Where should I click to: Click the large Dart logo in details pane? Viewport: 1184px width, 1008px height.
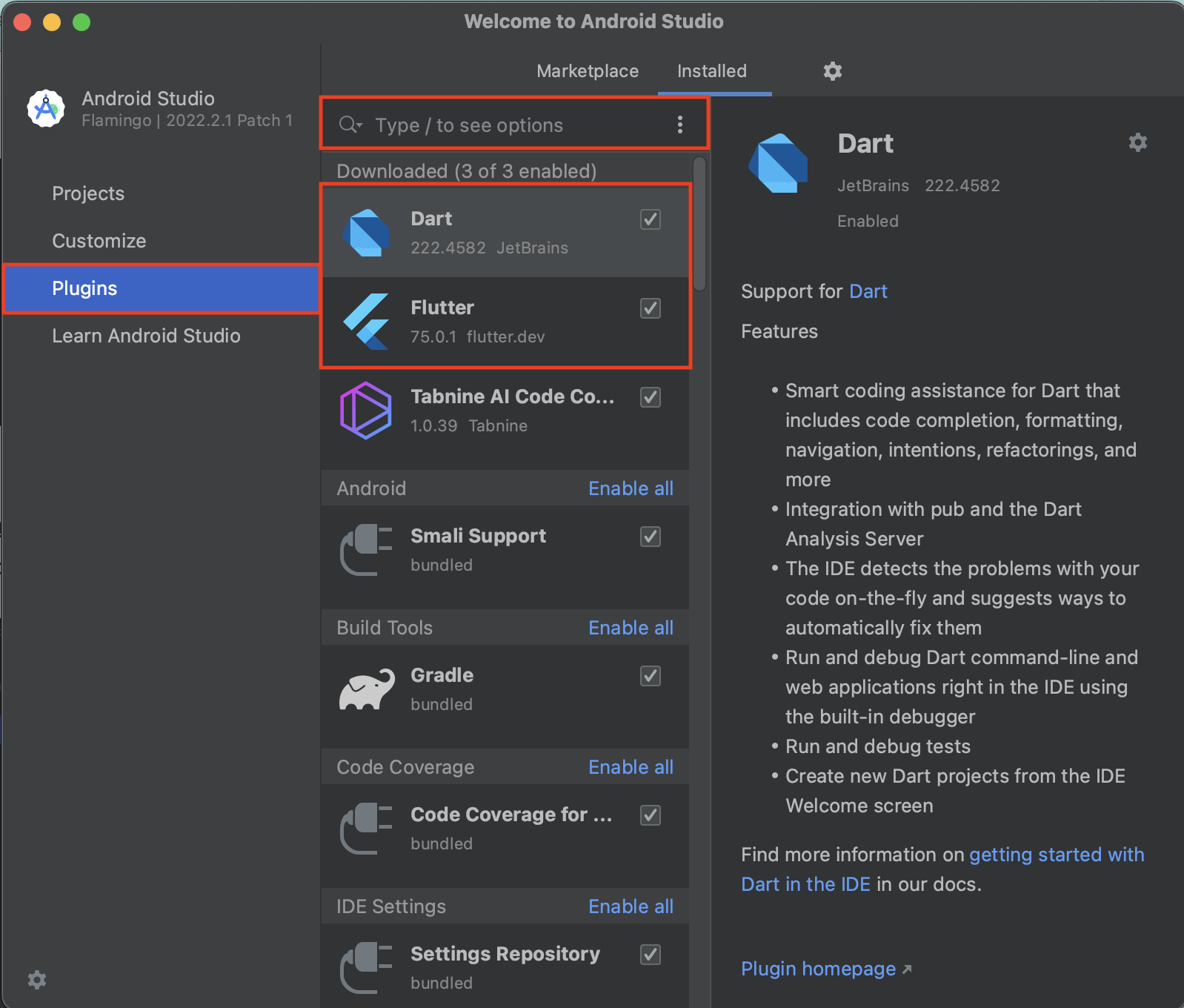pyautogui.click(x=778, y=163)
